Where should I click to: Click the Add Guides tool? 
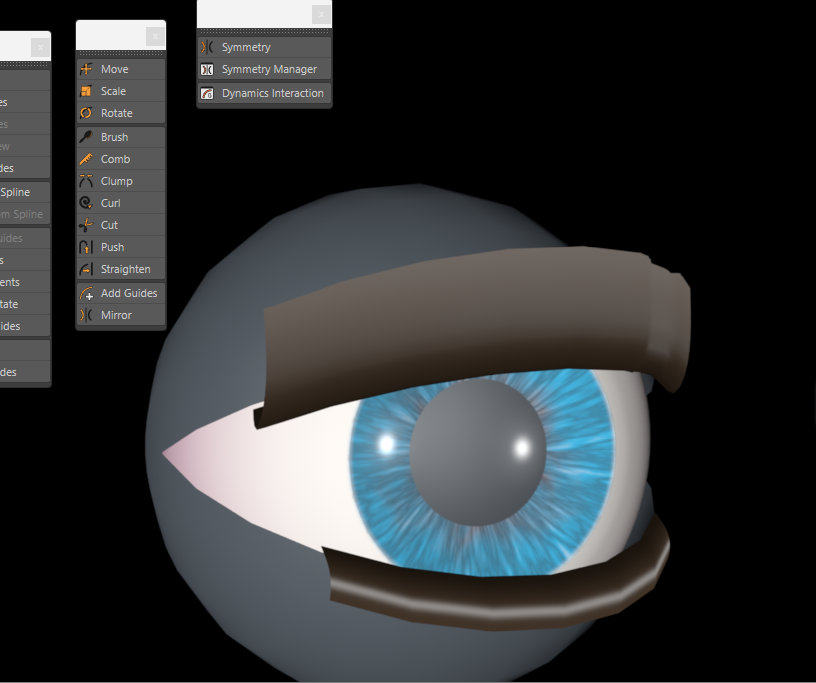point(128,293)
